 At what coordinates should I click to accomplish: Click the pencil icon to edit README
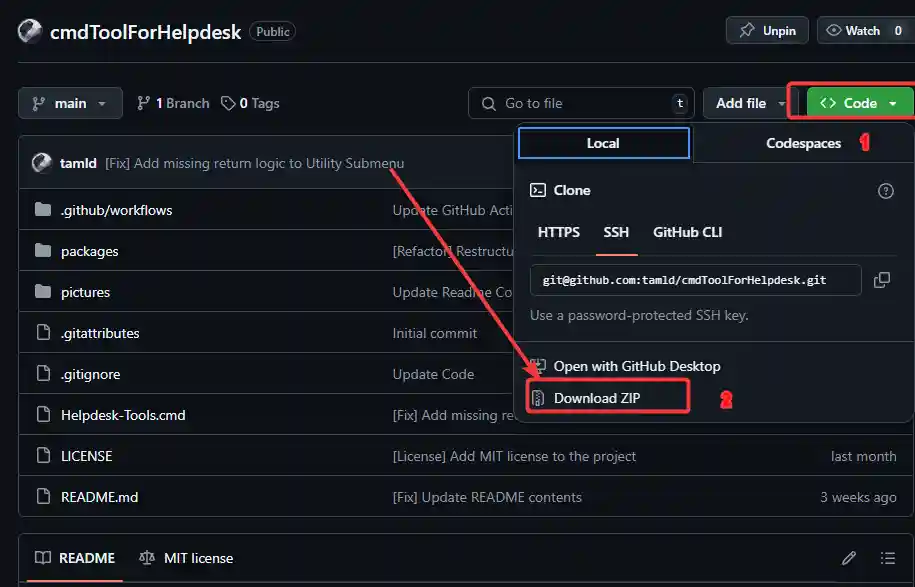[849, 558]
